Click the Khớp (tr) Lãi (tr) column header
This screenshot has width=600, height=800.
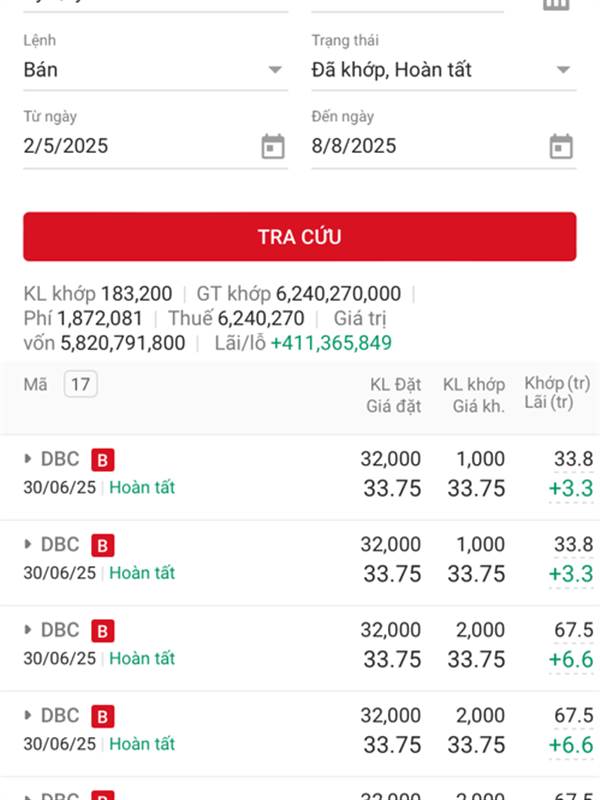pos(557,394)
